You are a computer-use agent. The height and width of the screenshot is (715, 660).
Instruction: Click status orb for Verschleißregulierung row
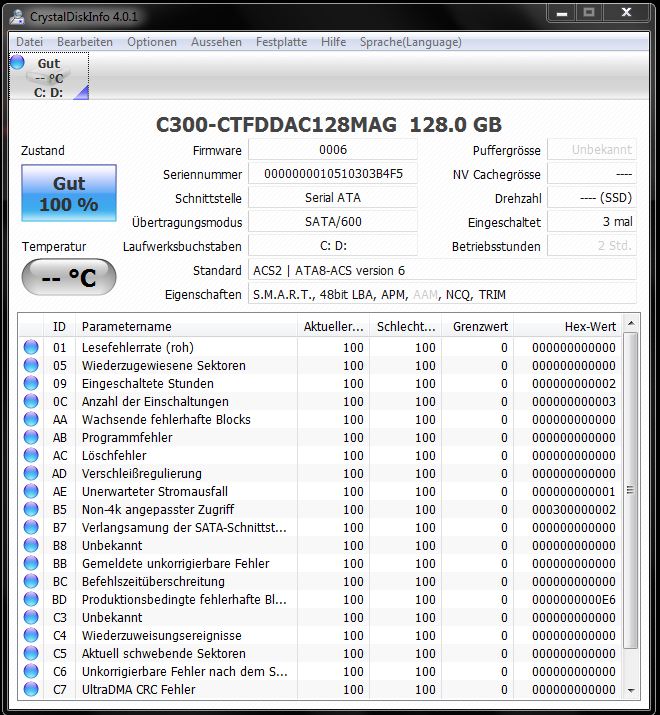(31, 473)
